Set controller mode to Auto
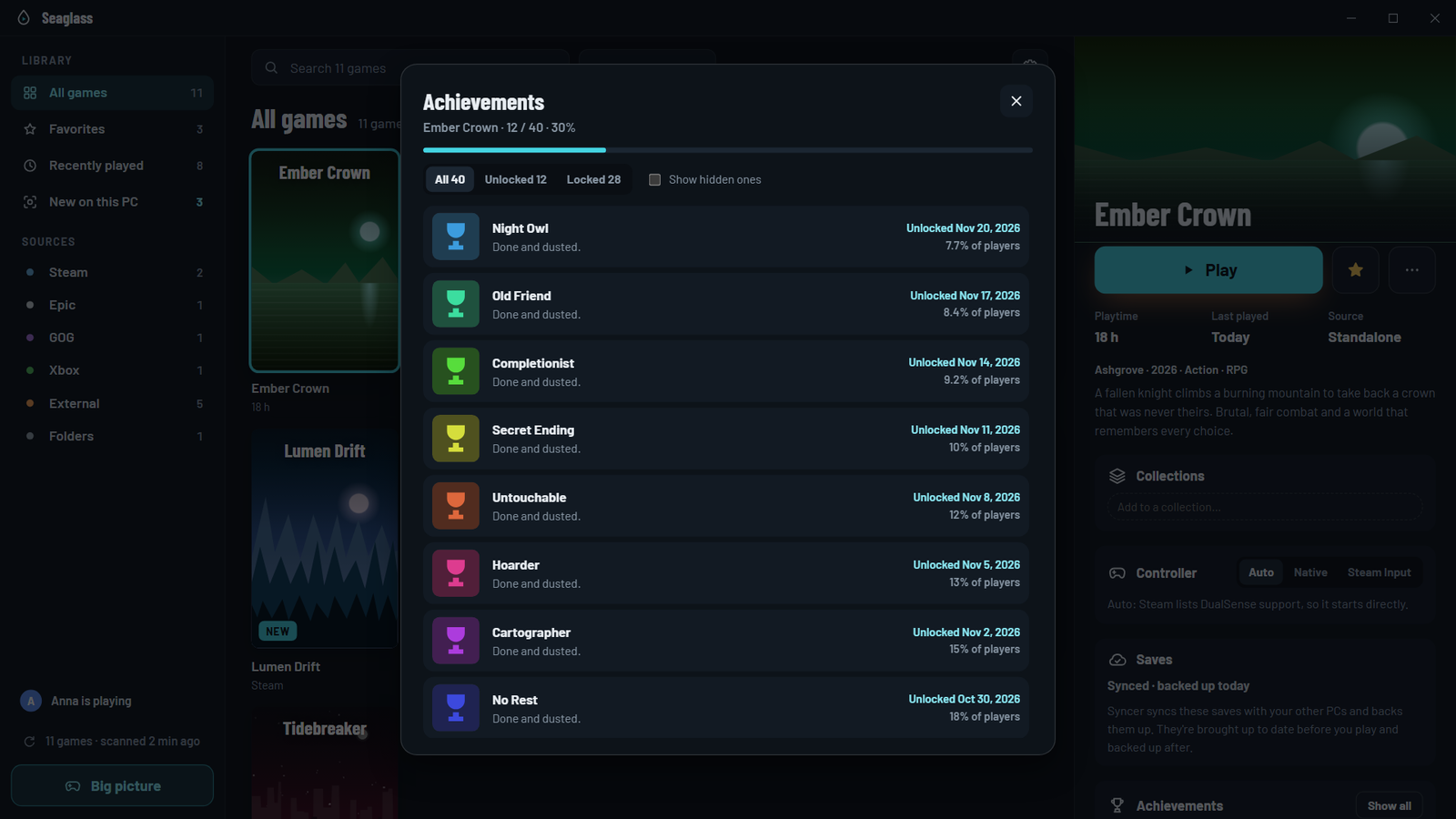Screen dimensions: 1456x819 [1261, 572]
